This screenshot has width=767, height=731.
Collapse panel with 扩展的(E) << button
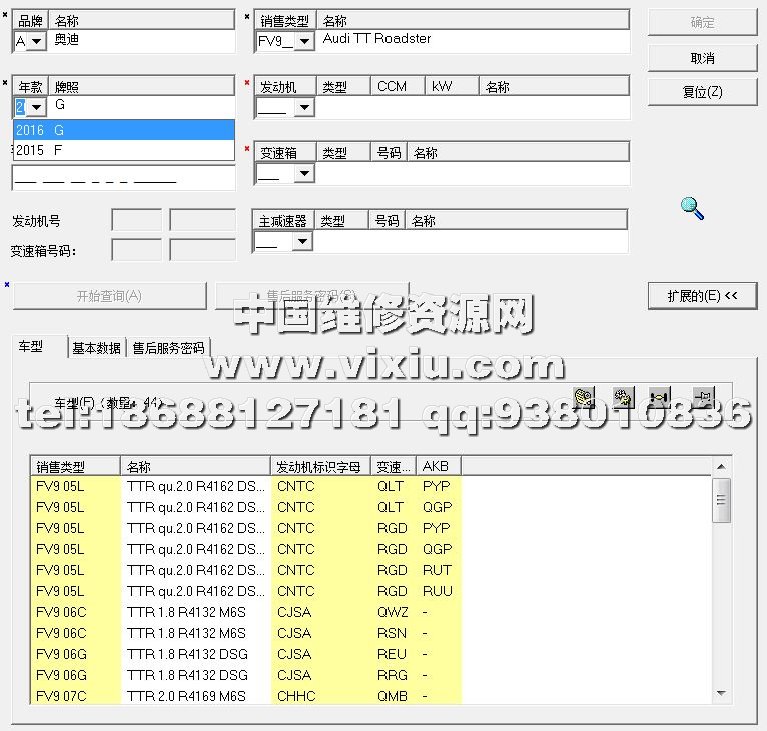pyautogui.click(x=702, y=295)
